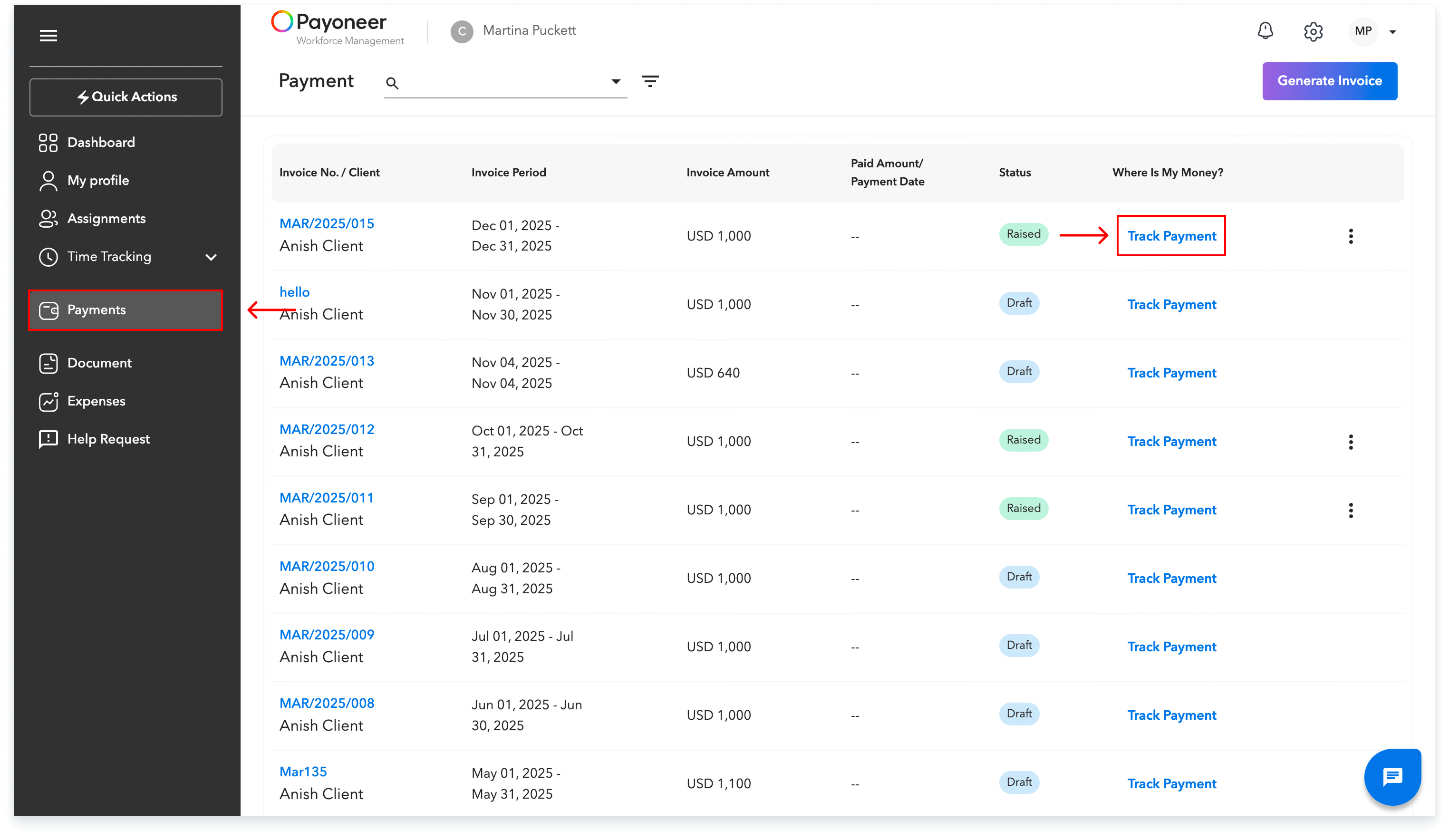
Task: Open the settings gear icon
Action: [x=1314, y=32]
